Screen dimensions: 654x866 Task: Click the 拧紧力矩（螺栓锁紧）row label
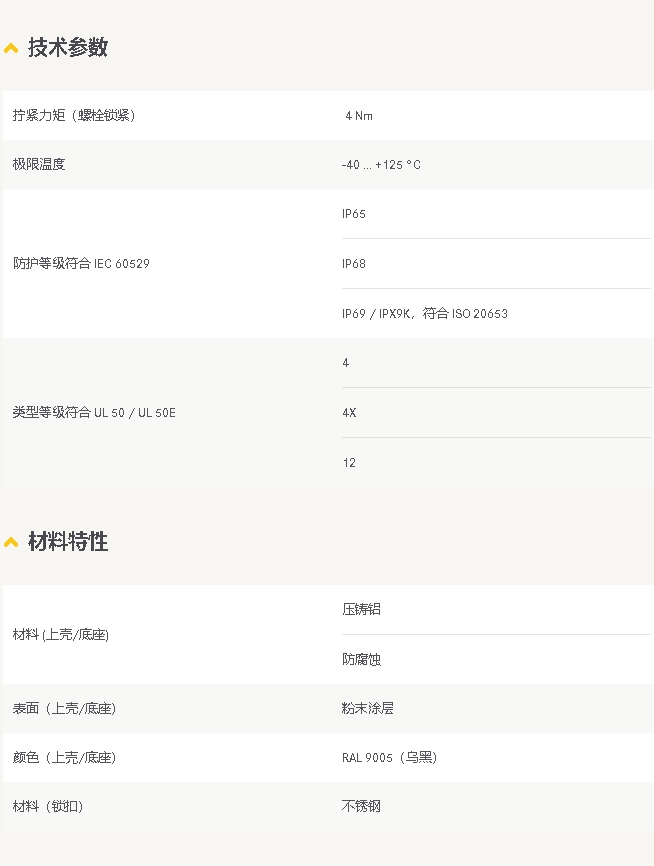click(75, 115)
